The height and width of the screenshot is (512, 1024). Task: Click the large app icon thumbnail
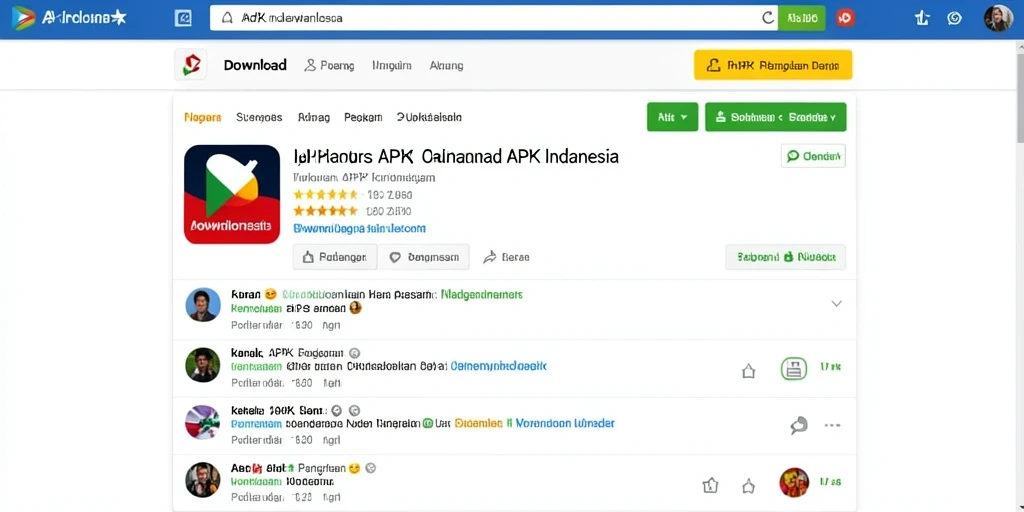point(232,194)
